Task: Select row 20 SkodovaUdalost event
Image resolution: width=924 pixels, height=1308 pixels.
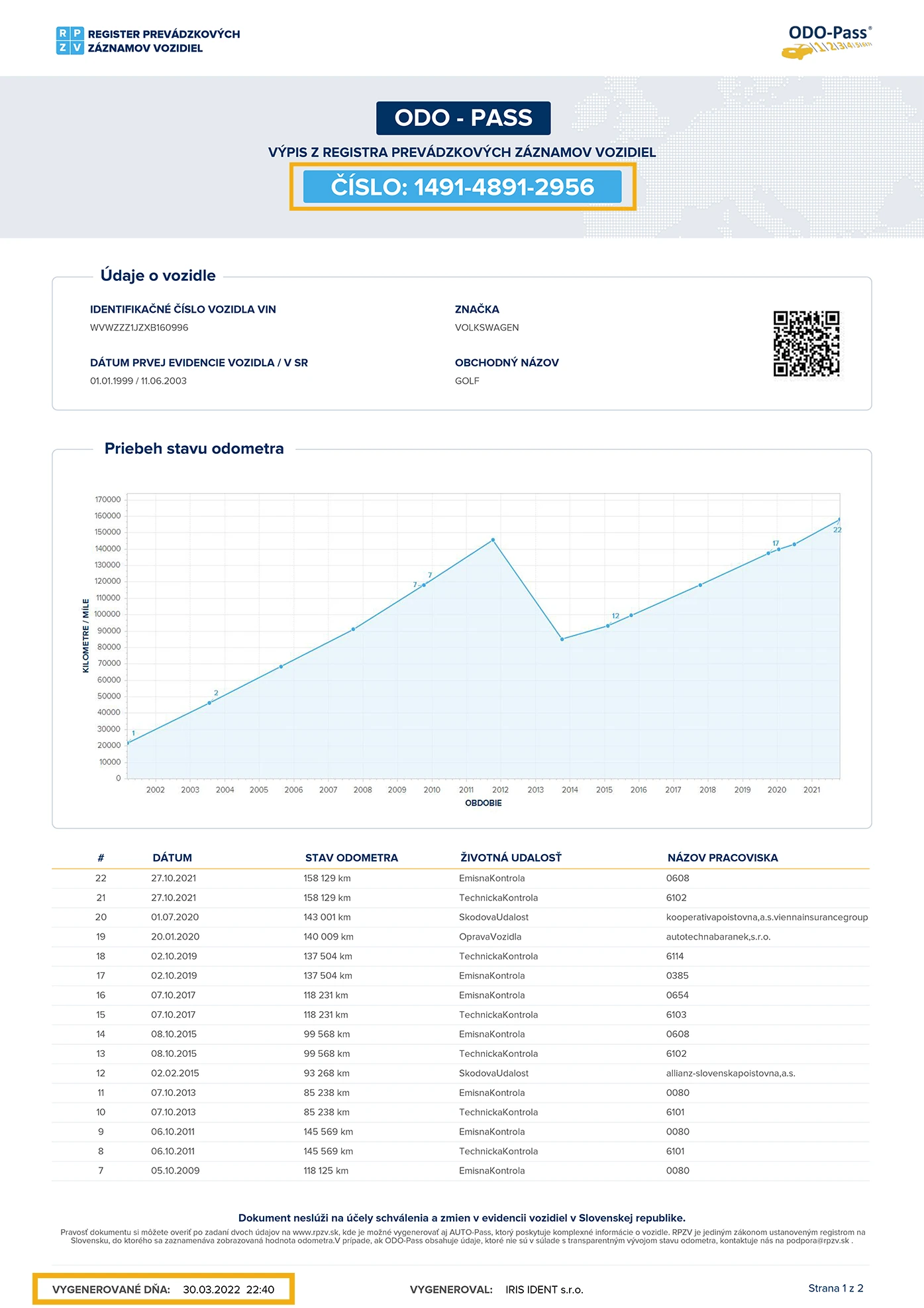Action: point(493,917)
